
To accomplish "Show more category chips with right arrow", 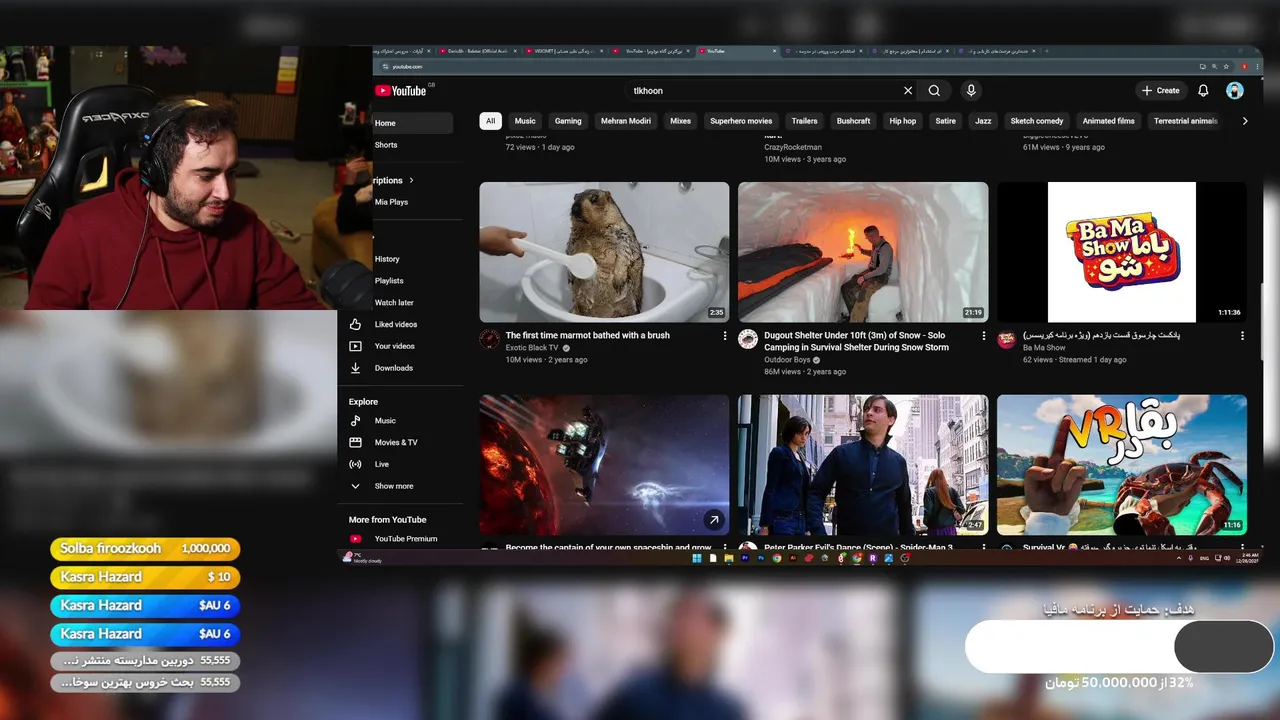I will coord(1245,121).
